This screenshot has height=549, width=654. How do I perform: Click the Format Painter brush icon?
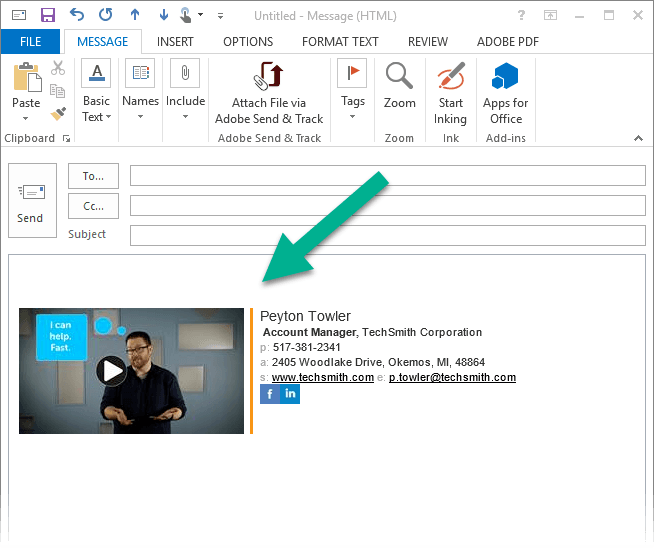(x=58, y=113)
